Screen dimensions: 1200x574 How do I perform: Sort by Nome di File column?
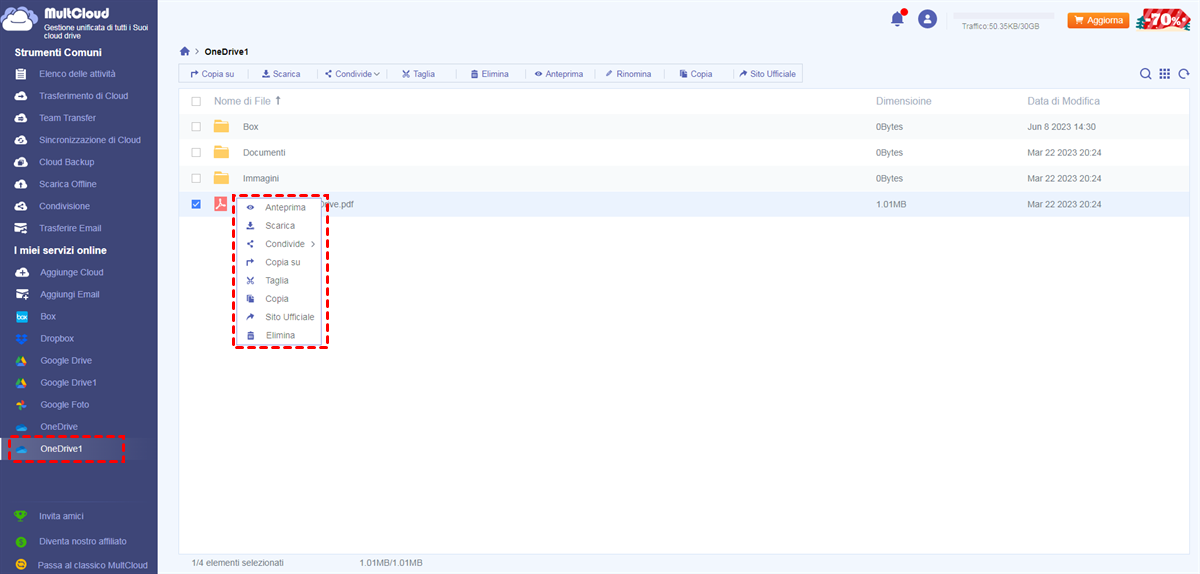(247, 101)
